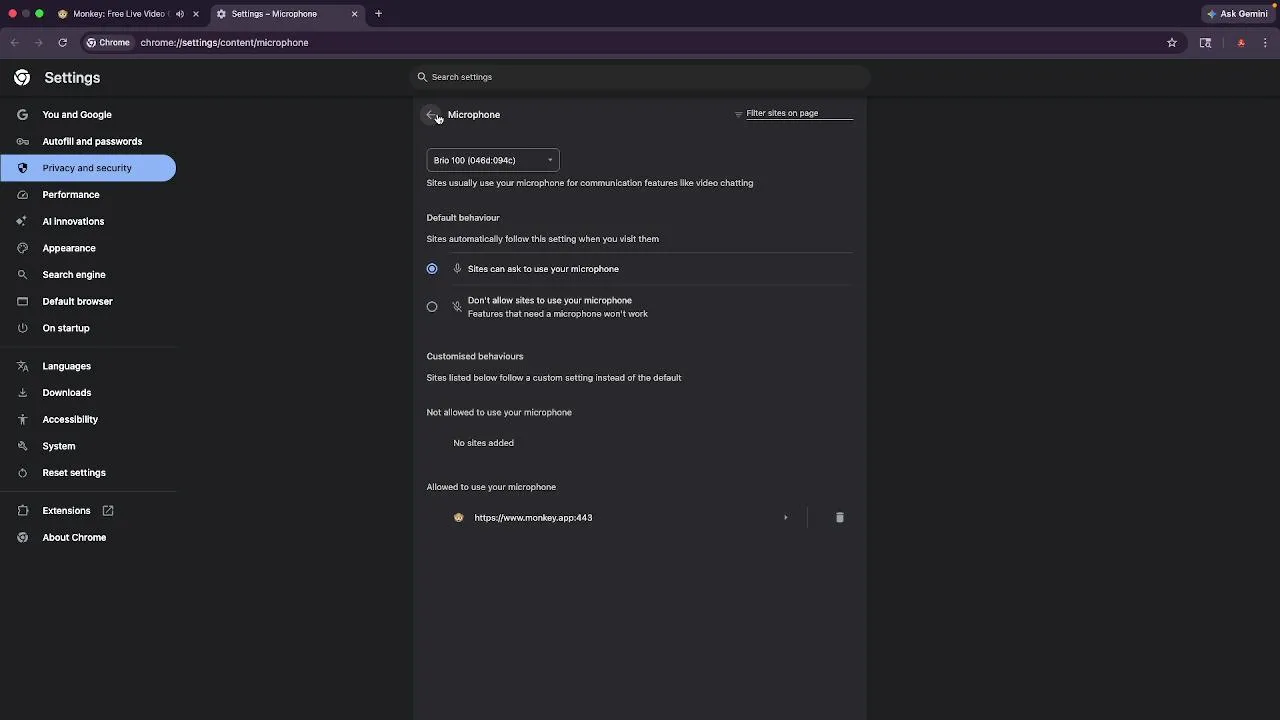Open Performance settings
This screenshot has width=1280, height=720.
tap(71, 195)
